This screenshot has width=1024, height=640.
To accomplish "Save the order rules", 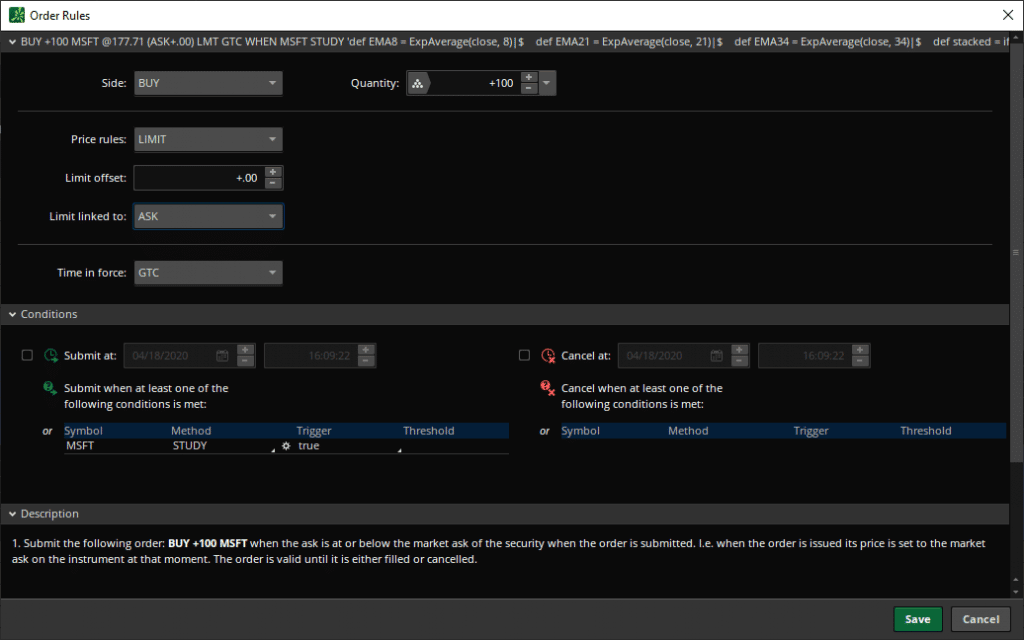I will [917, 619].
